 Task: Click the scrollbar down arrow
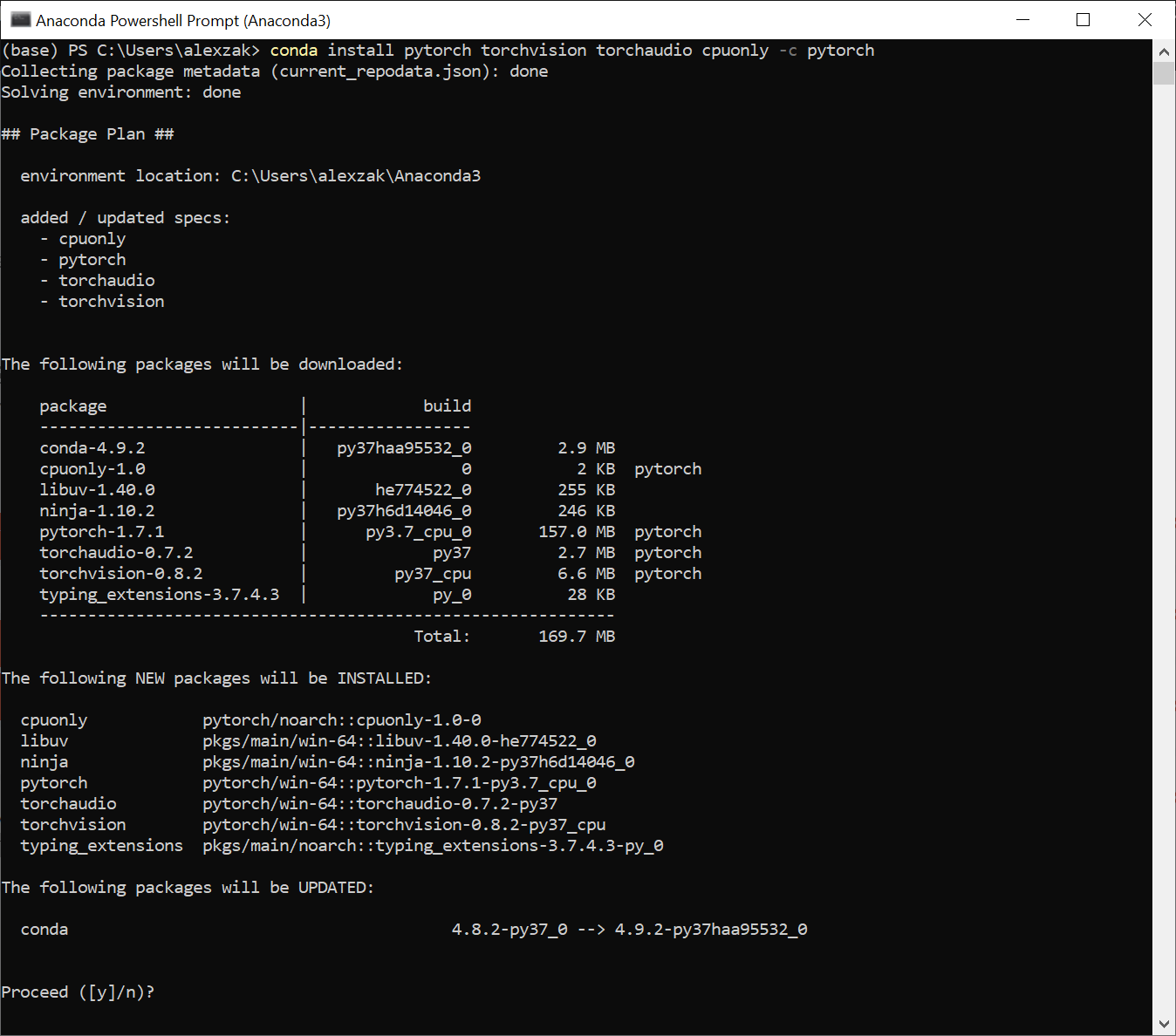(x=1164, y=1024)
